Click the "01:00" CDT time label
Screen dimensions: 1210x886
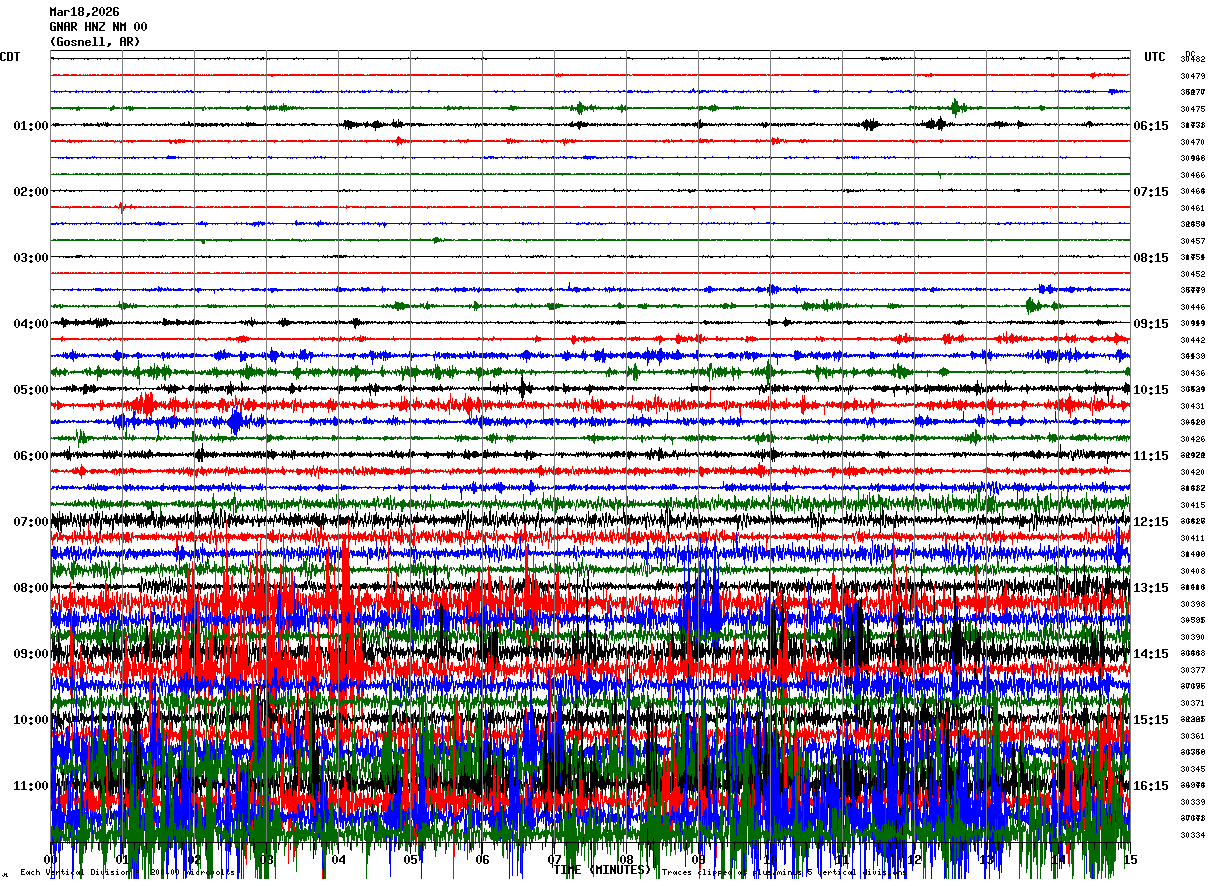(x=31, y=126)
